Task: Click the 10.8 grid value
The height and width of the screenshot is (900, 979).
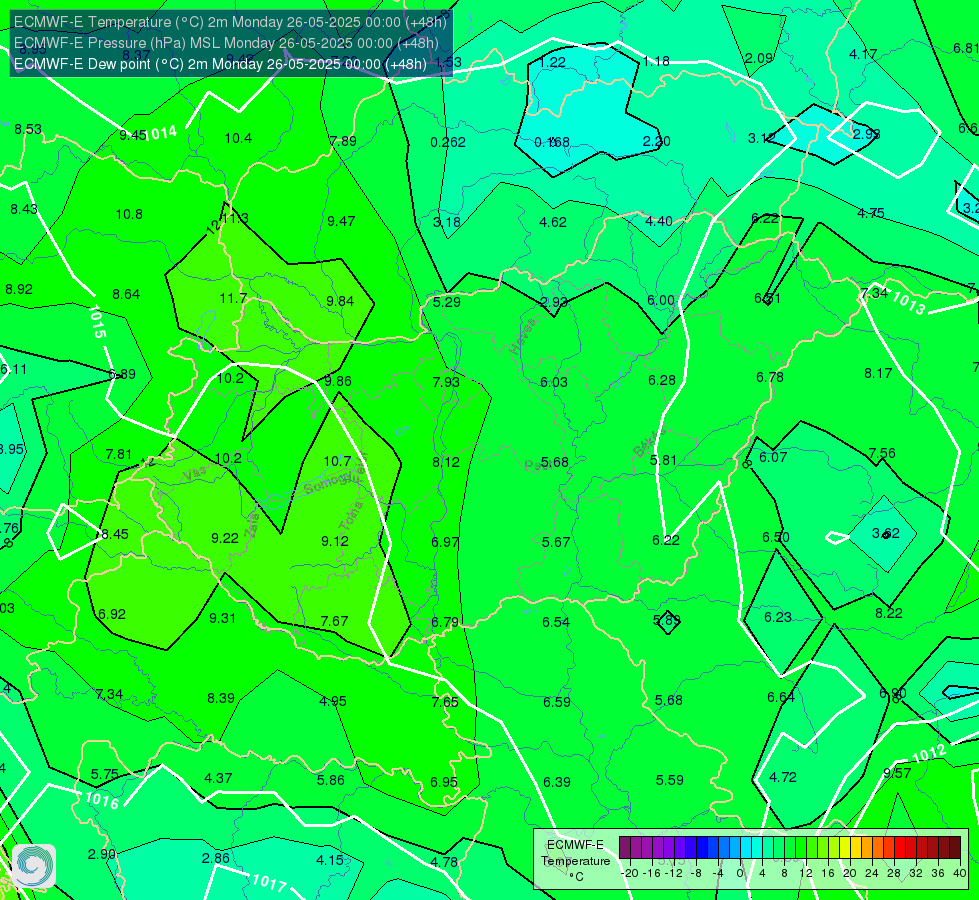Action: 129,215
